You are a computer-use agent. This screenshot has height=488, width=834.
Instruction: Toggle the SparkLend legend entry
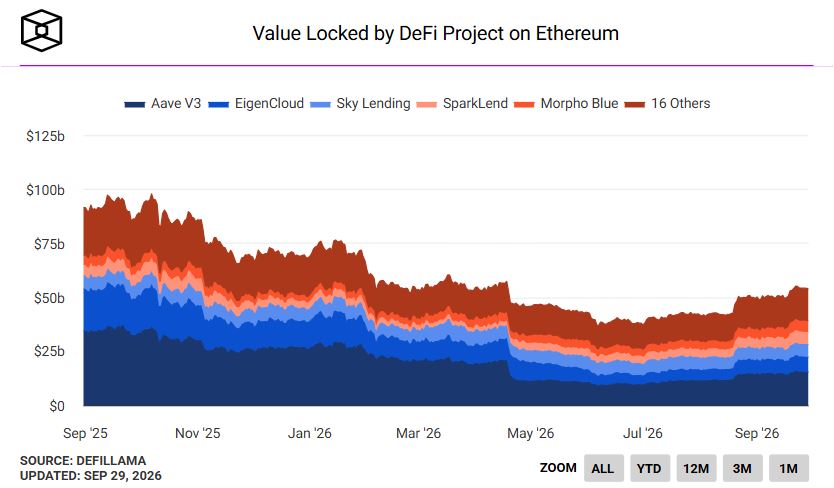point(462,103)
